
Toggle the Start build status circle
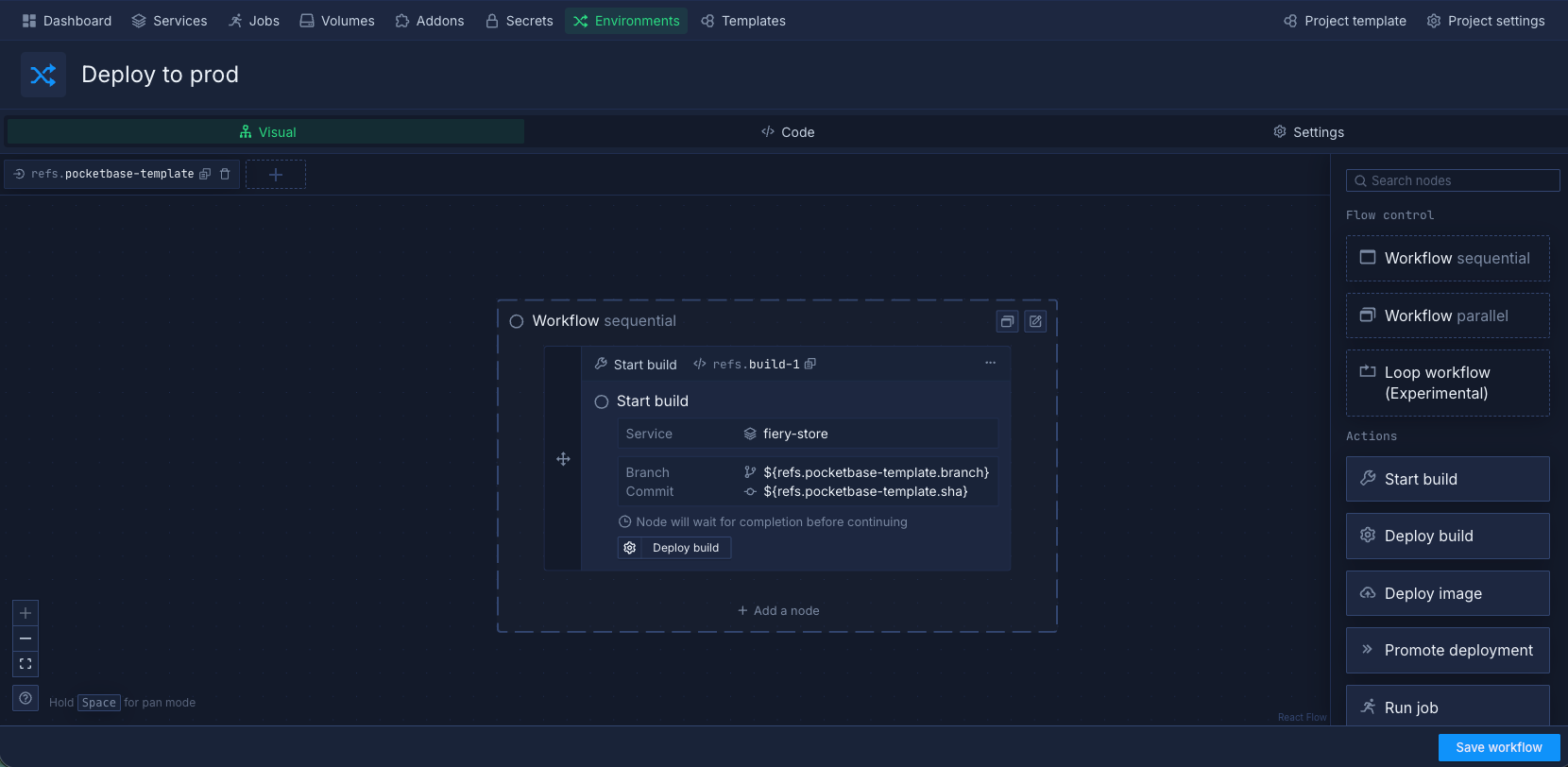(x=602, y=401)
